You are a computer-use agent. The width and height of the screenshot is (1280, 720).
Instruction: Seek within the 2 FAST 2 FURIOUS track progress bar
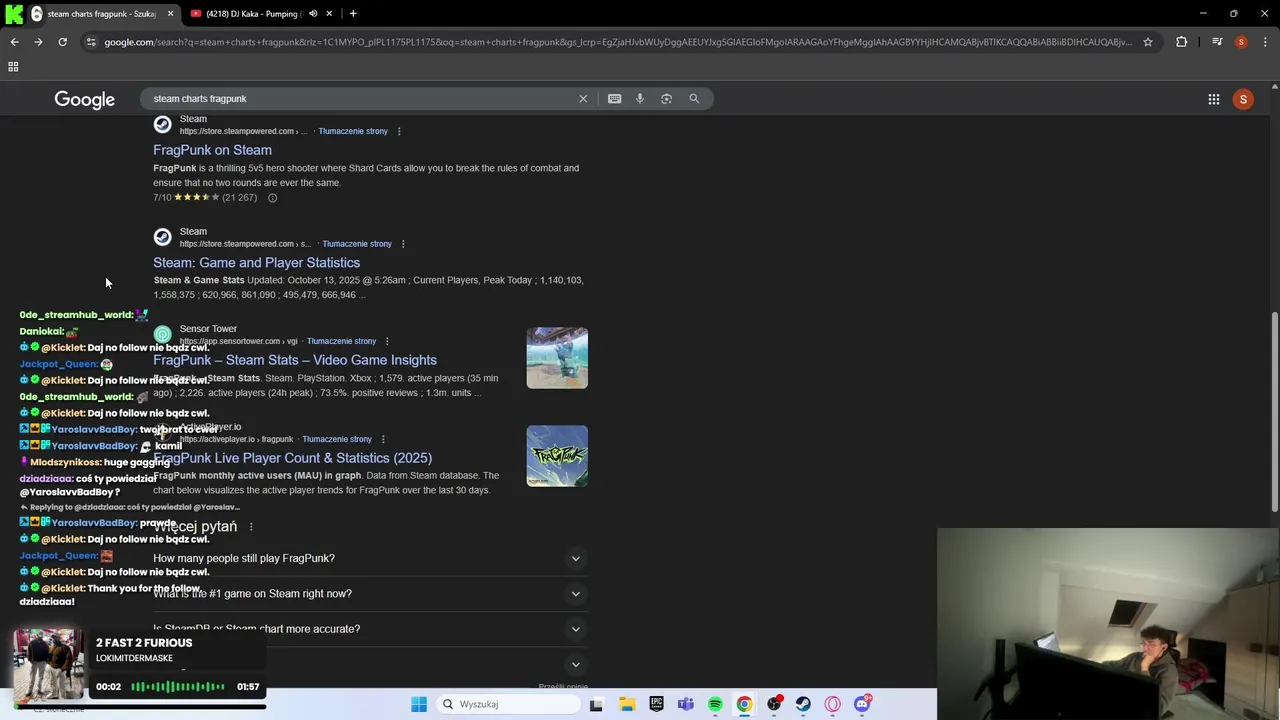pyautogui.click(x=140, y=707)
